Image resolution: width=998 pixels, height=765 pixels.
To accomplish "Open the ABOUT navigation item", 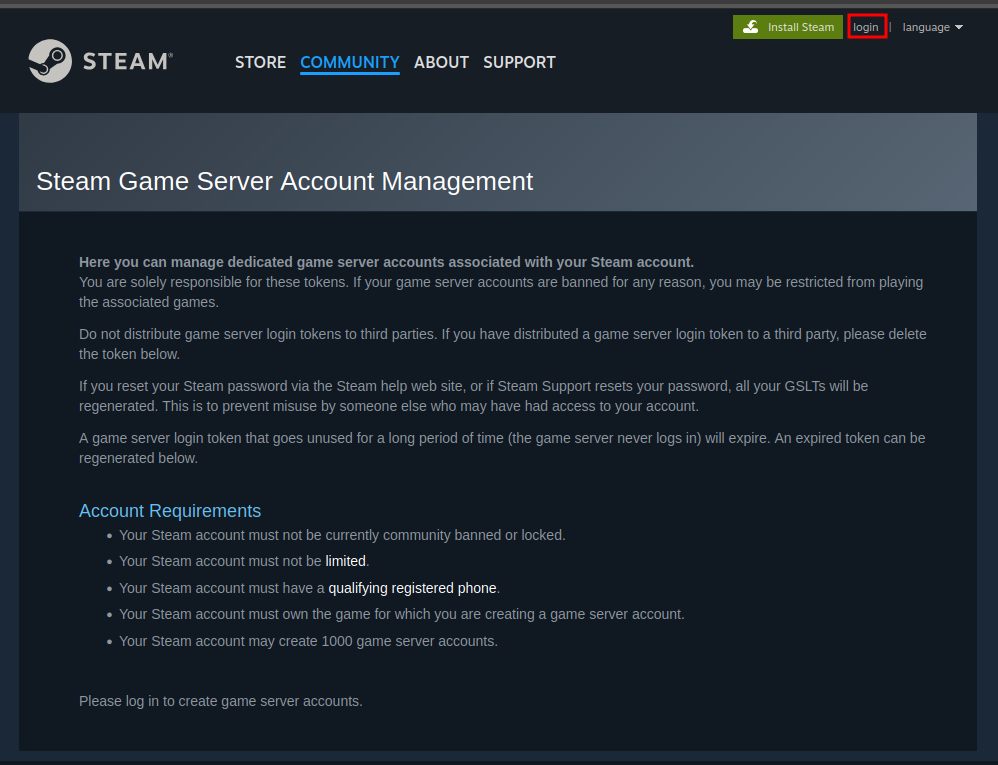I will 441,62.
